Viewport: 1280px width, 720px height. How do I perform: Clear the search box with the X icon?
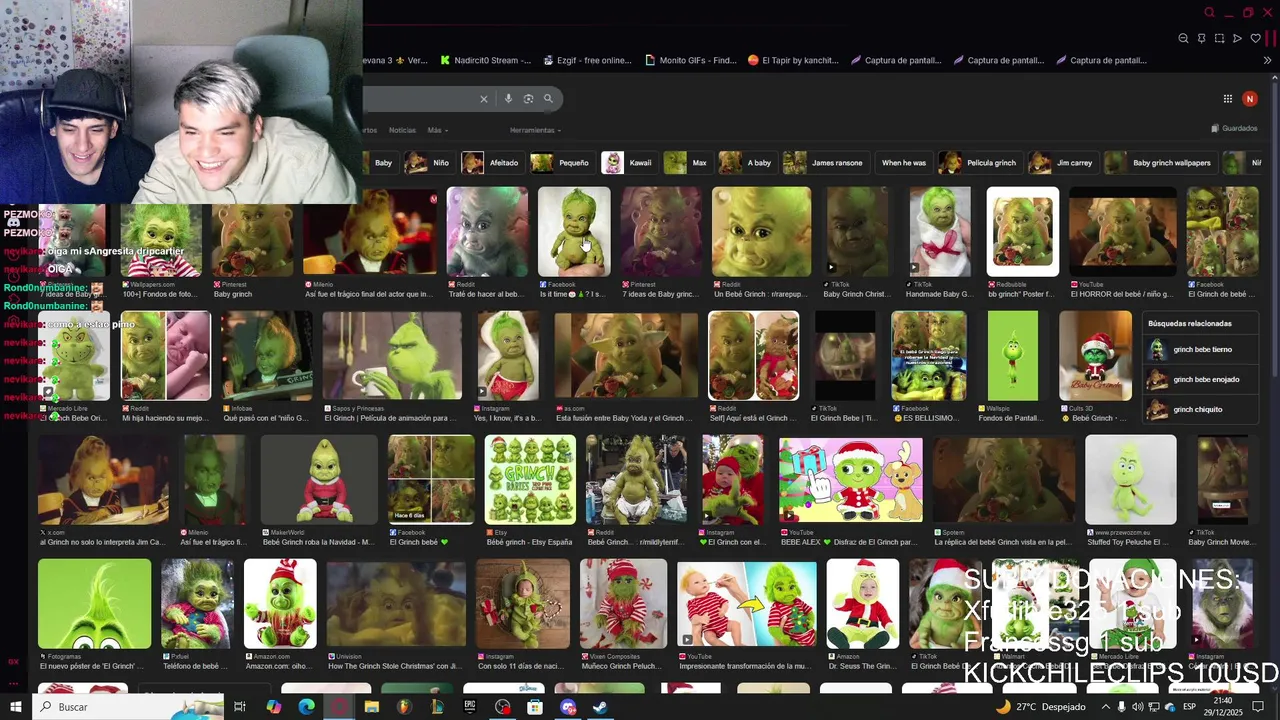point(484,99)
